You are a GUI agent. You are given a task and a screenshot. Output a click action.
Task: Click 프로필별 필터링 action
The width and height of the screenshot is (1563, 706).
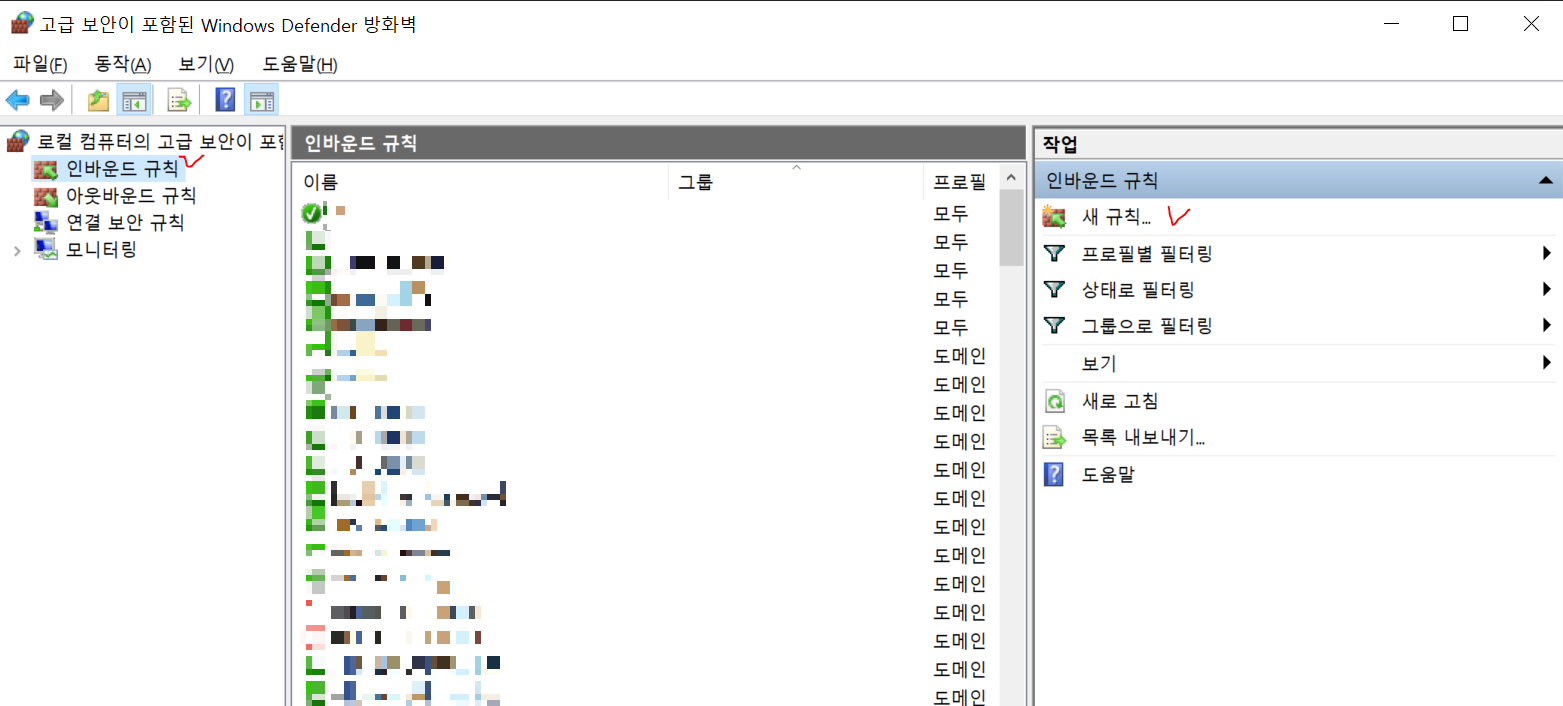[x=1147, y=253]
